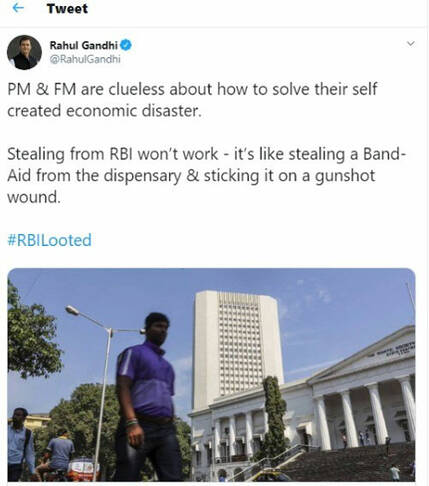Viewport: 429px width, 486px height.
Task: Open Rahul Gandhi's profile picture
Action: pyautogui.click(x=24, y=52)
